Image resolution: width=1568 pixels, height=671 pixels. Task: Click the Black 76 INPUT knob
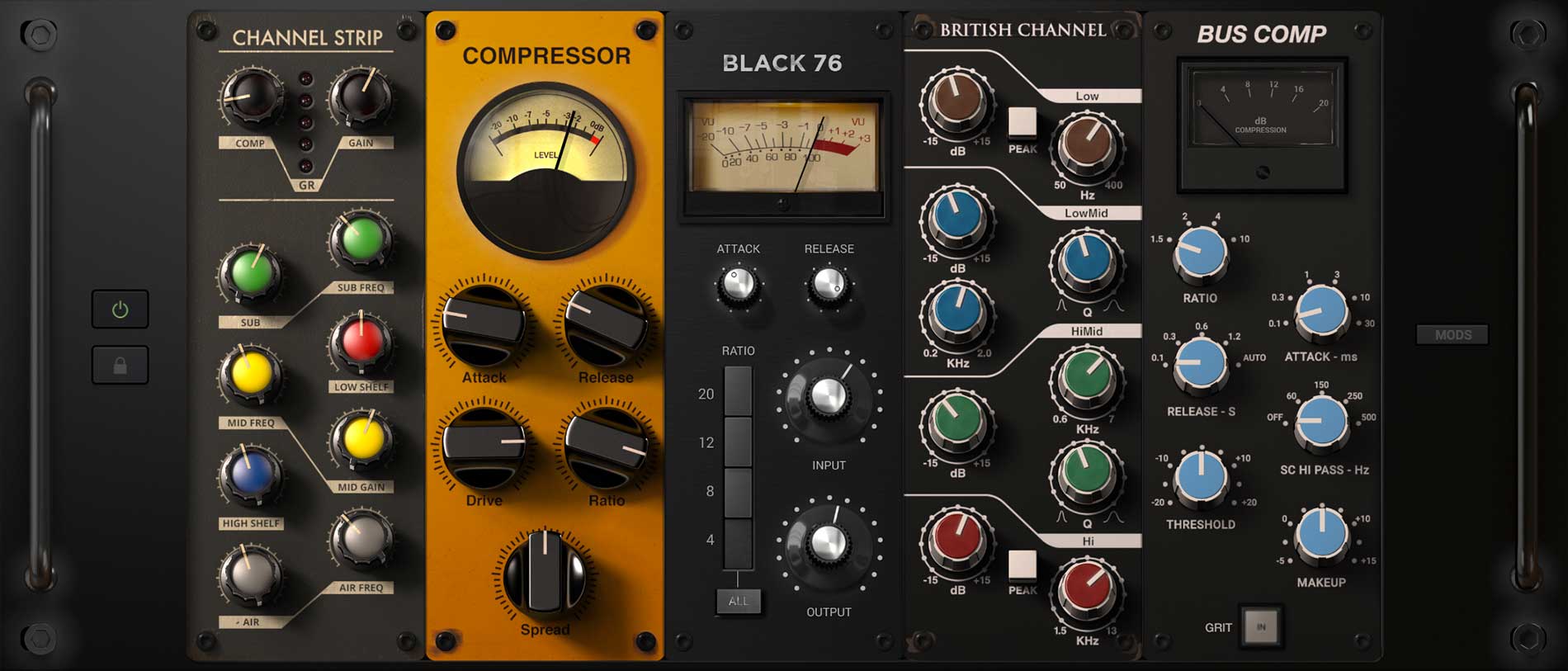(x=828, y=398)
